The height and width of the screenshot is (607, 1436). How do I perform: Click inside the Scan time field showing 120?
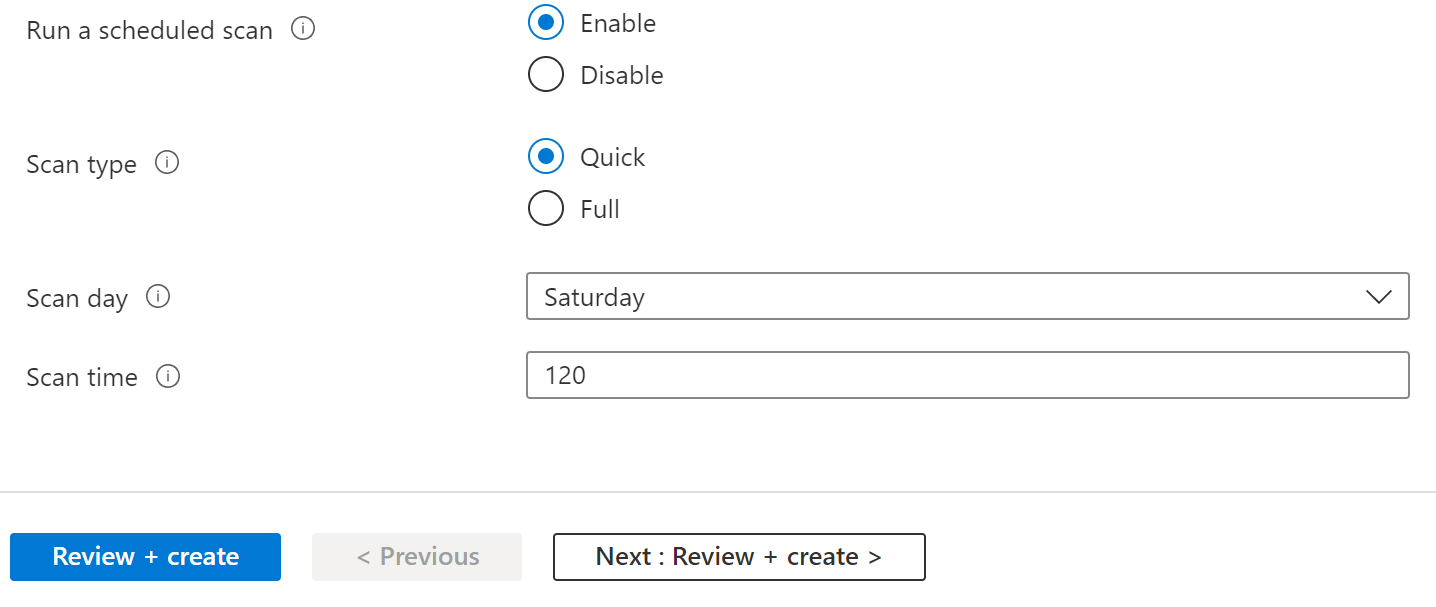[x=966, y=375]
